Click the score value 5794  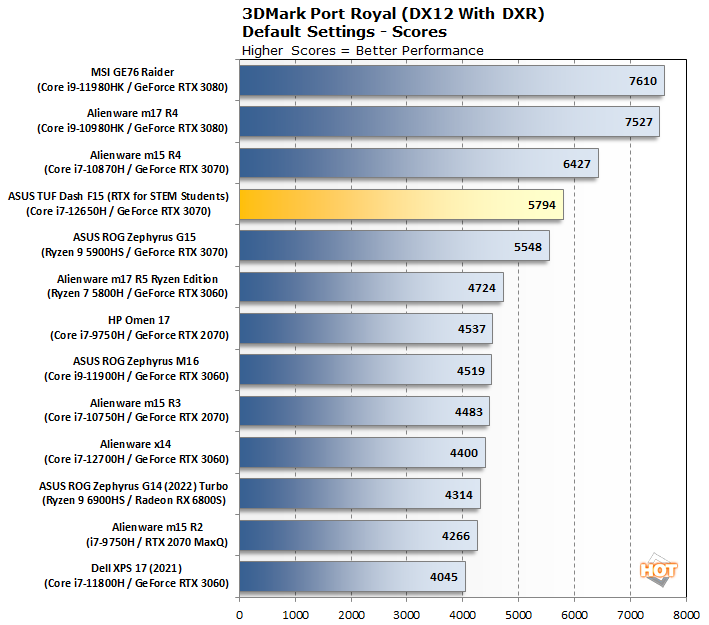542,205
